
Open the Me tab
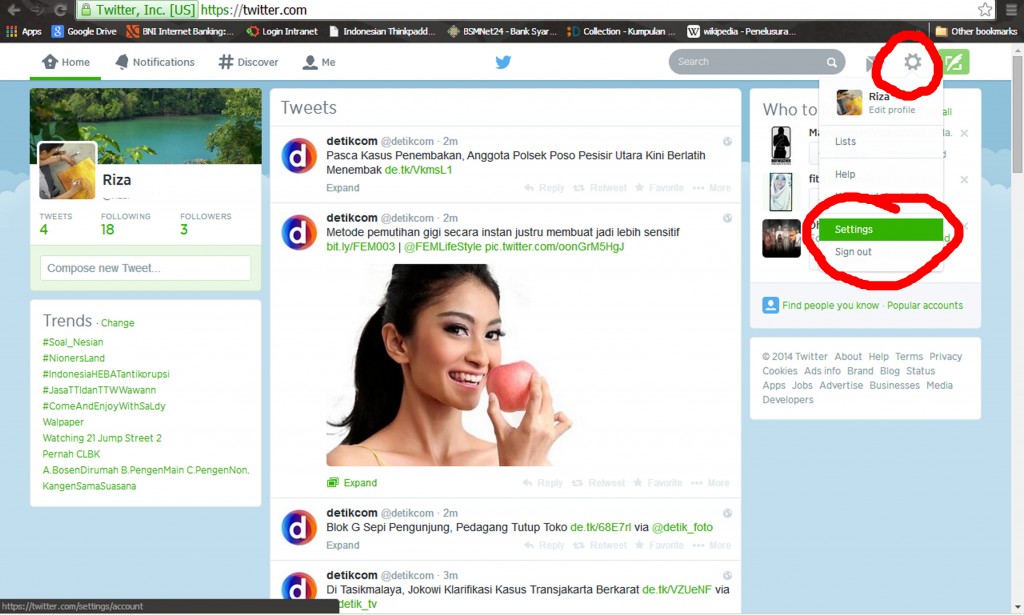(x=319, y=62)
